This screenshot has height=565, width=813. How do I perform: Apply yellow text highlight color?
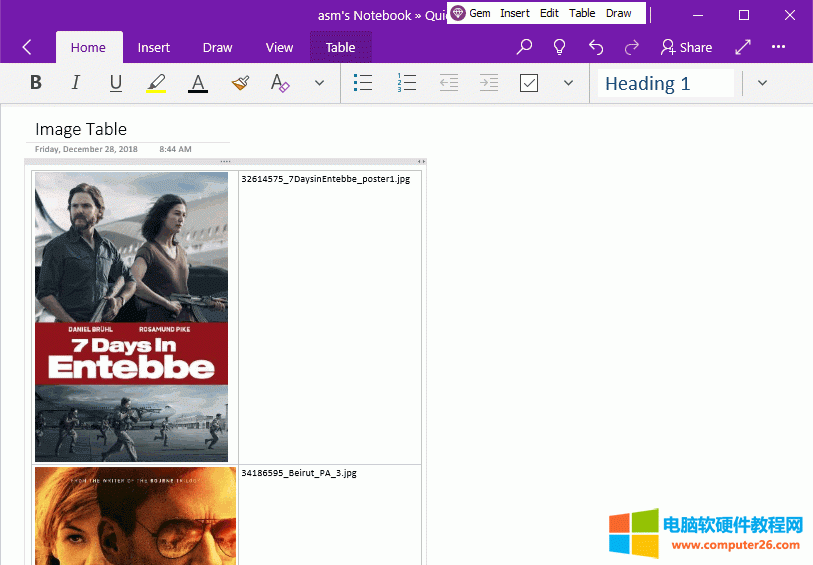[156, 83]
